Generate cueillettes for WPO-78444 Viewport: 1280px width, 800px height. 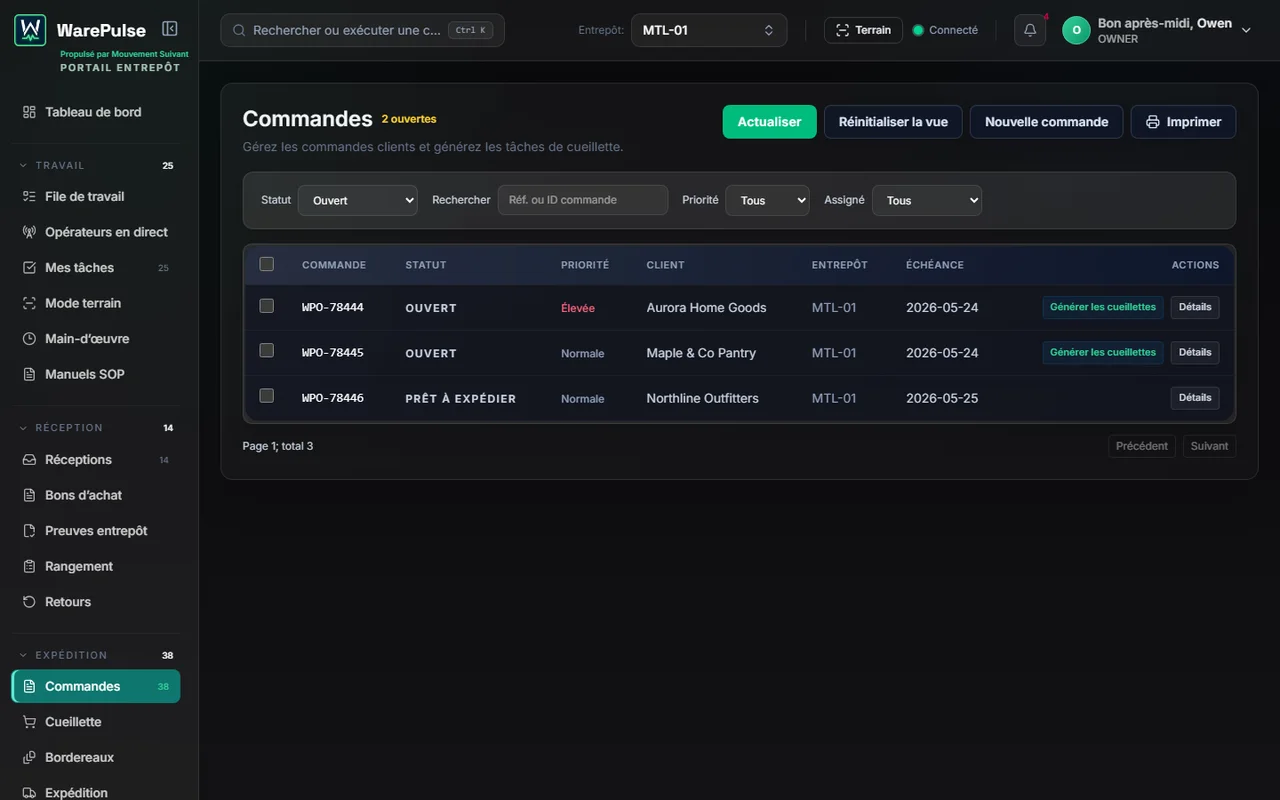coord(1103,307)
